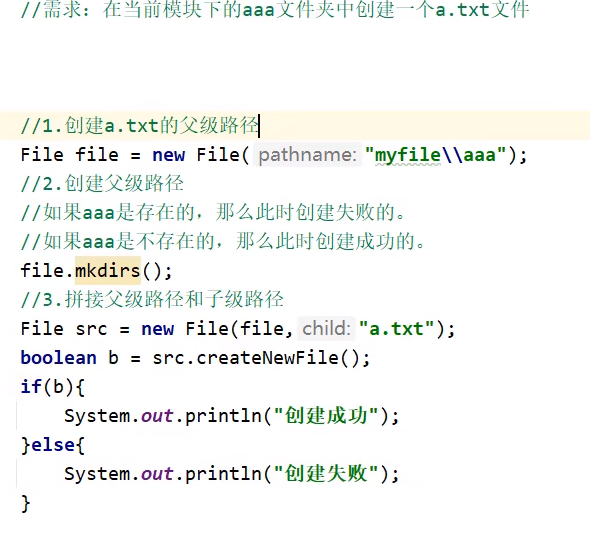Click the '}else{' line
This screenshot has height=533, width=590.
[53, 445]
